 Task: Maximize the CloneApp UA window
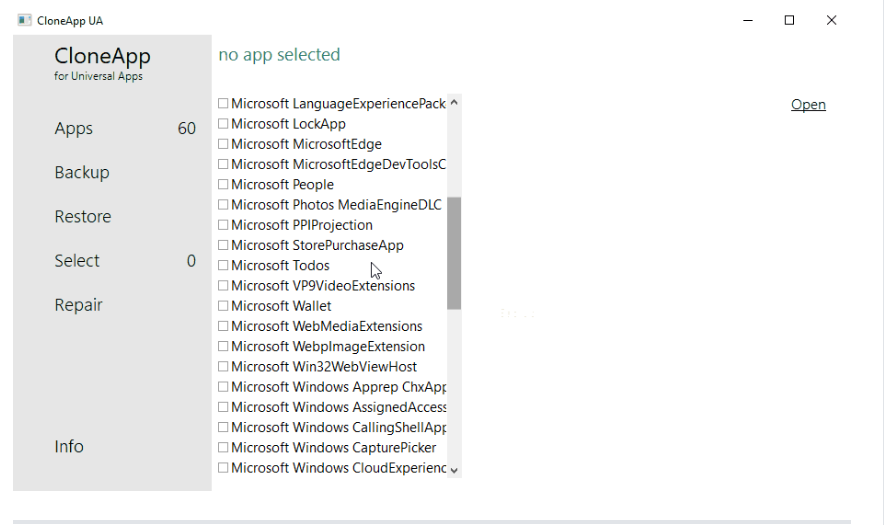coord(789,21)
